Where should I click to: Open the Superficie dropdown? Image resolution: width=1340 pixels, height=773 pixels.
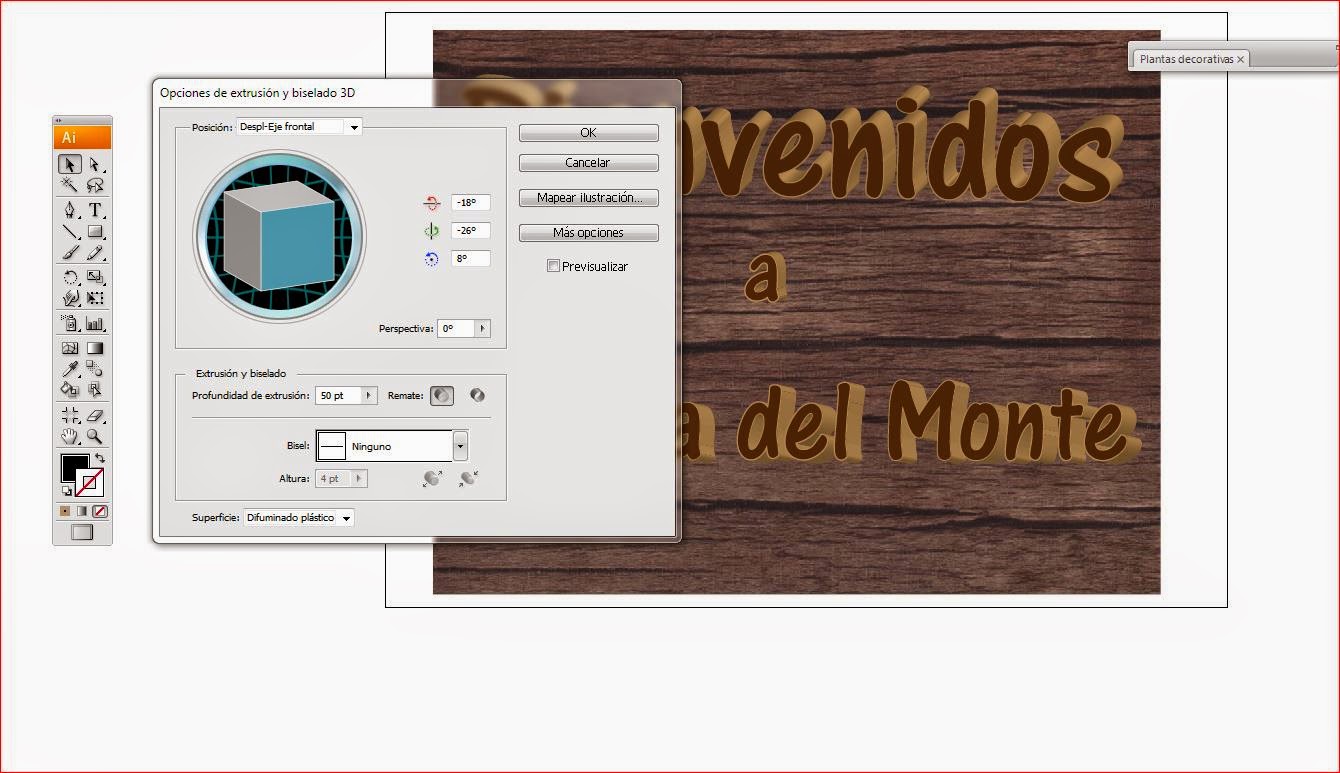pos(345,518)
